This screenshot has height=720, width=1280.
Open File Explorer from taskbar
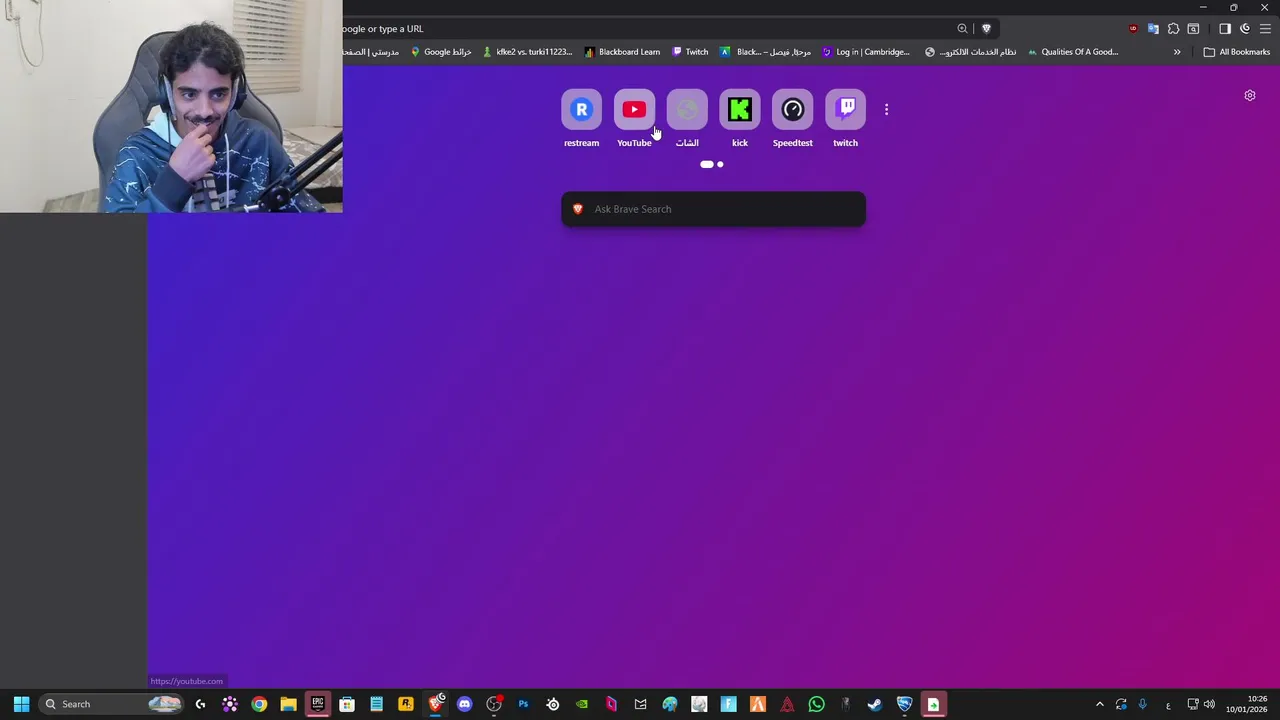[288, 704]
